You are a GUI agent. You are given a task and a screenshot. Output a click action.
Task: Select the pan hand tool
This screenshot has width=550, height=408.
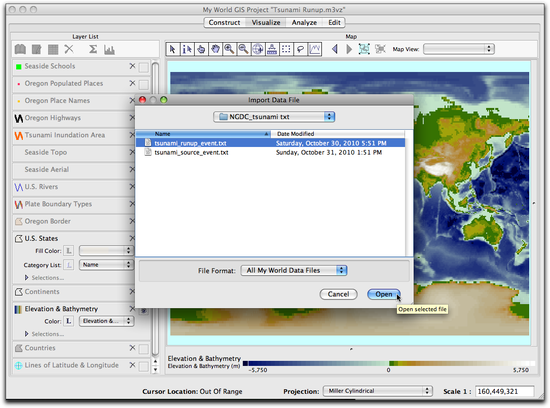[x=215, y=49]
